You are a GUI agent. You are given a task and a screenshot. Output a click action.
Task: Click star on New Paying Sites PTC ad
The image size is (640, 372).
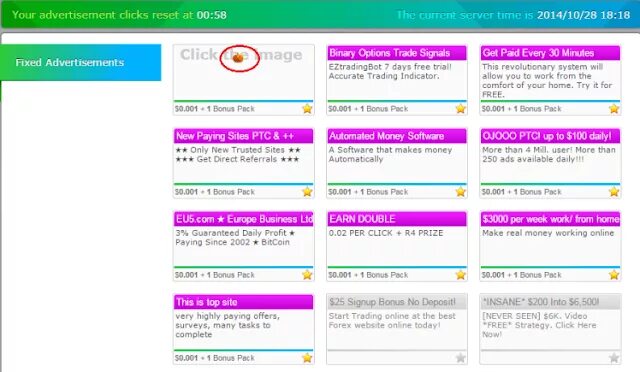[x=307, y=192]
